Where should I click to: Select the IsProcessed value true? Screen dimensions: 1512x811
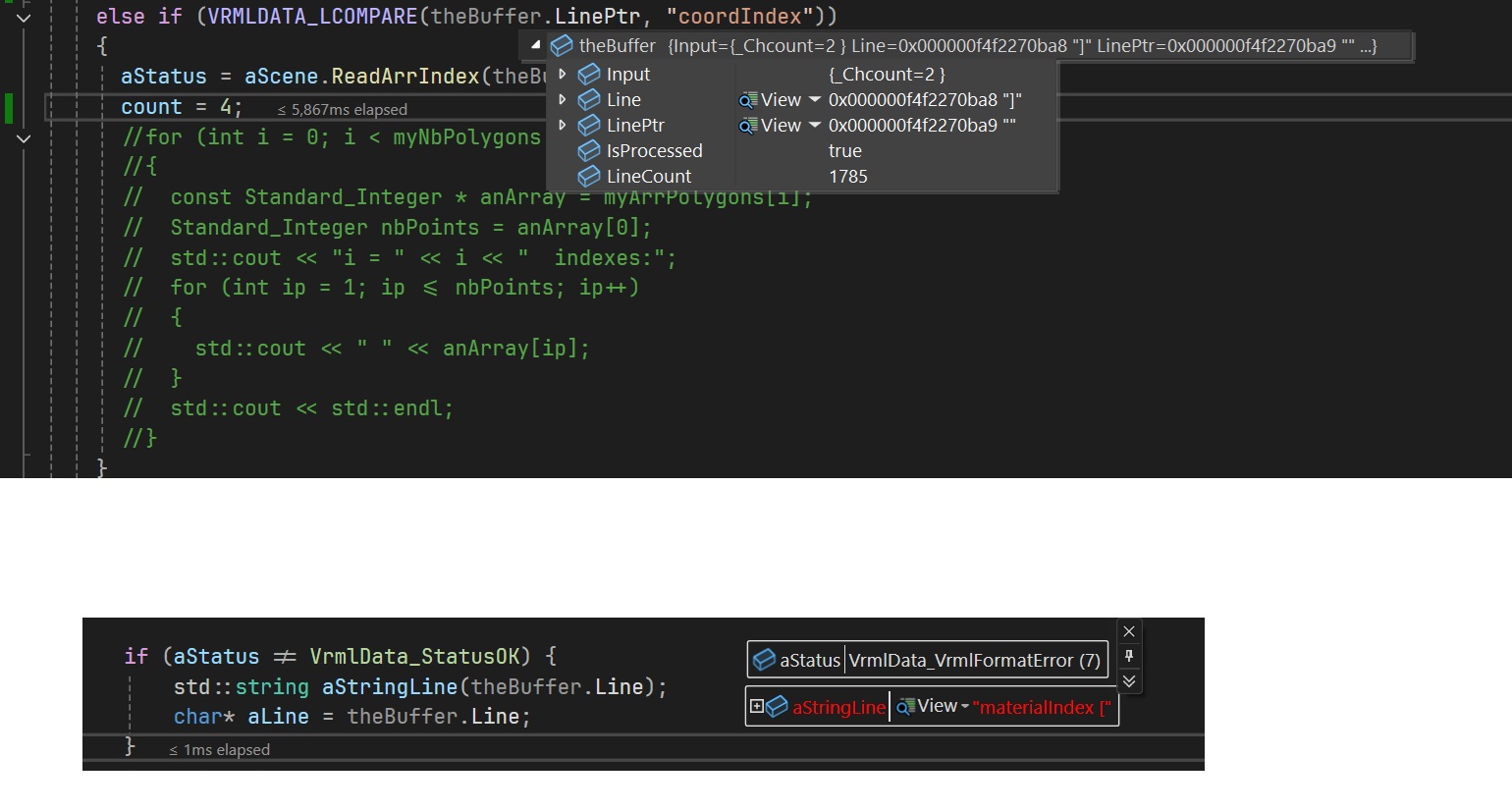(x=844, y=151)
